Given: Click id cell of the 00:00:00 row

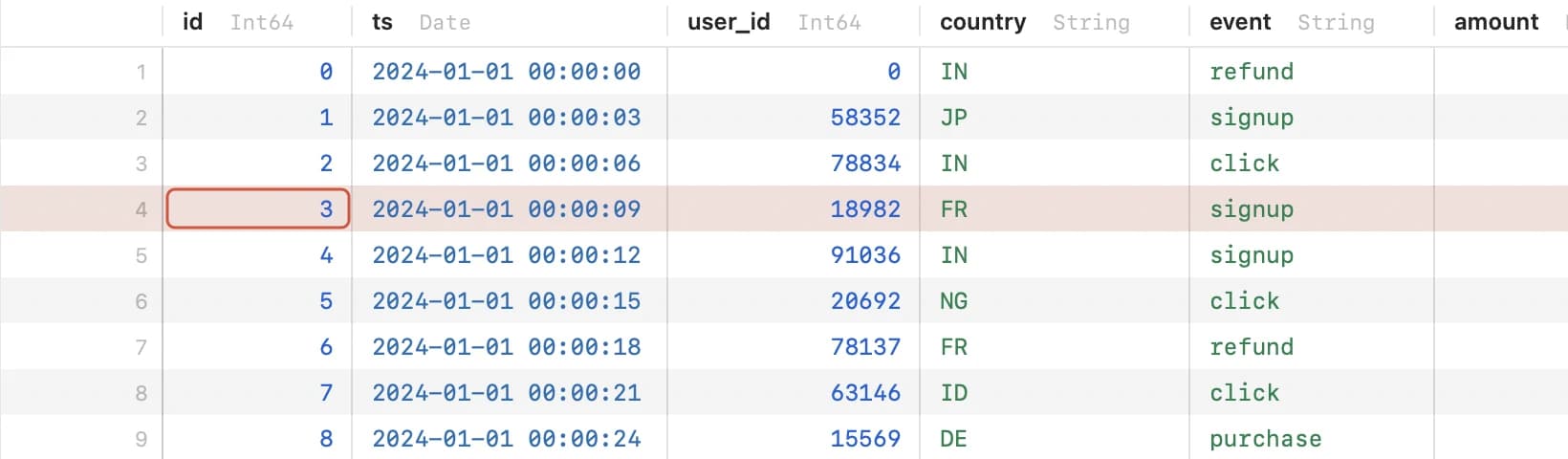Looking at the screenshot, I should [258, 72].
